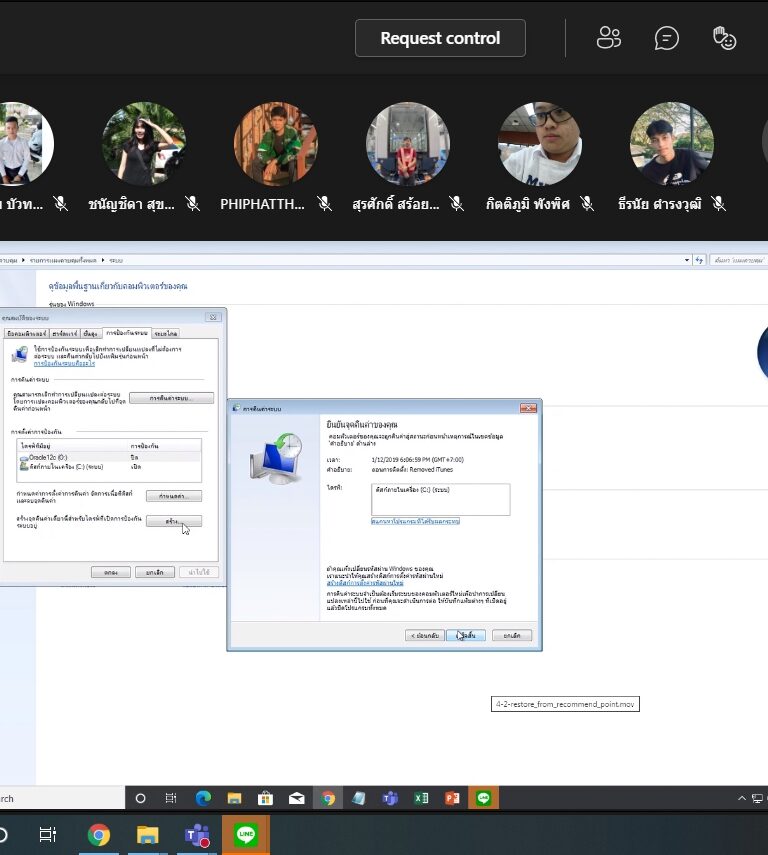Open the Teams meeting chat icon
The image size is (768, 855).
[667, 38]
